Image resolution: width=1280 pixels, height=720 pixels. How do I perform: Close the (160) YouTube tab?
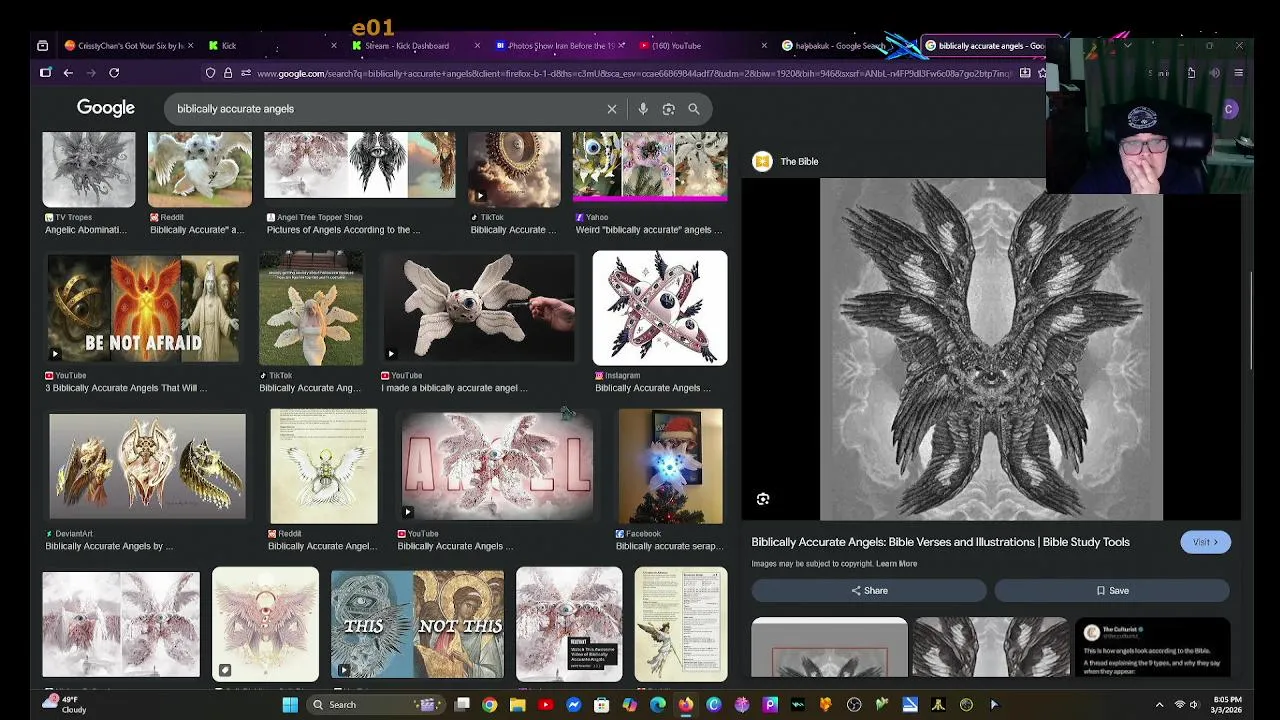pos(764,45)
